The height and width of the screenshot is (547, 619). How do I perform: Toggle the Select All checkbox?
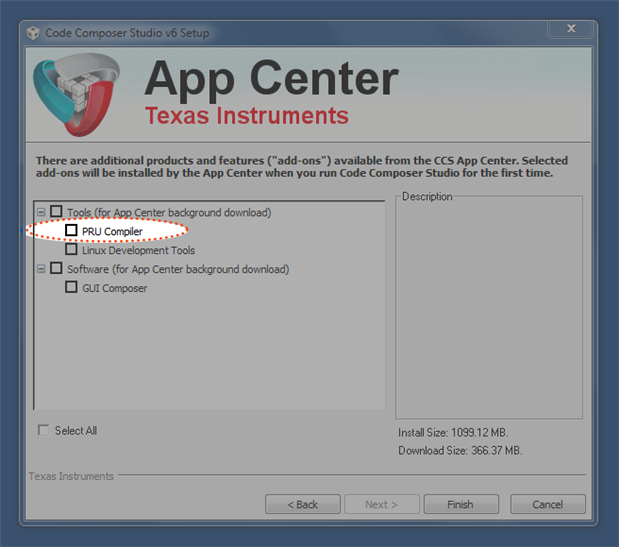click(43, 430)
